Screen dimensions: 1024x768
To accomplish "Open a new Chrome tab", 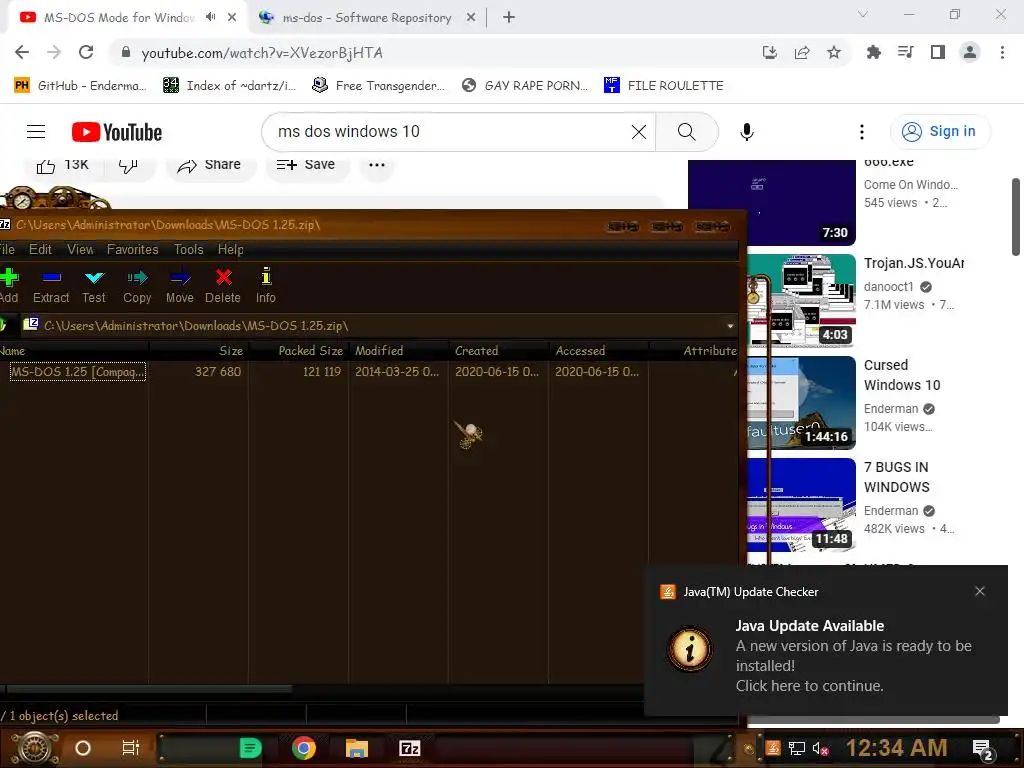I will pyautogui.click(x=509, y=18).
